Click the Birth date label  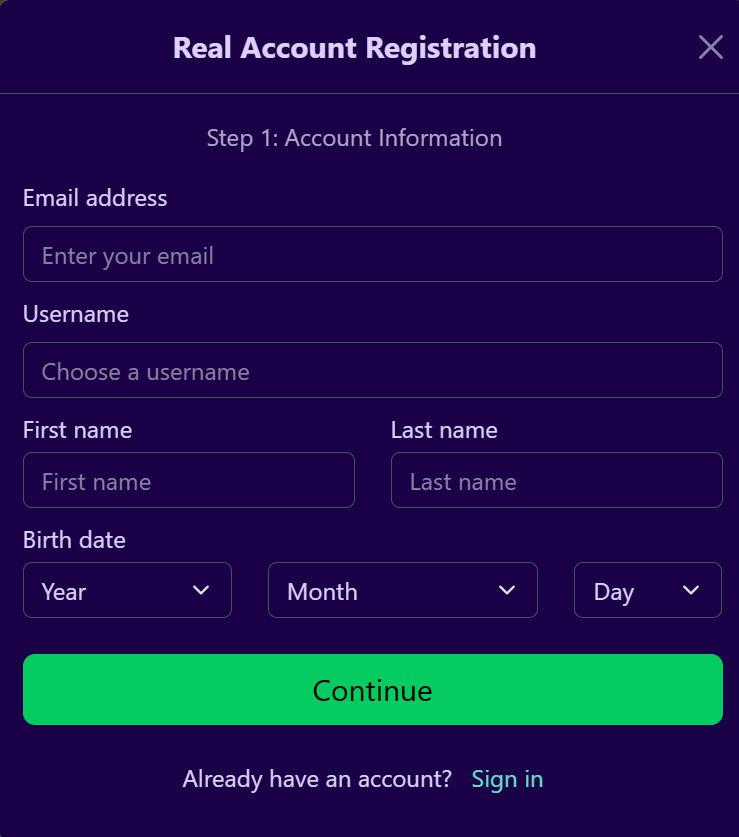[74, 540]
